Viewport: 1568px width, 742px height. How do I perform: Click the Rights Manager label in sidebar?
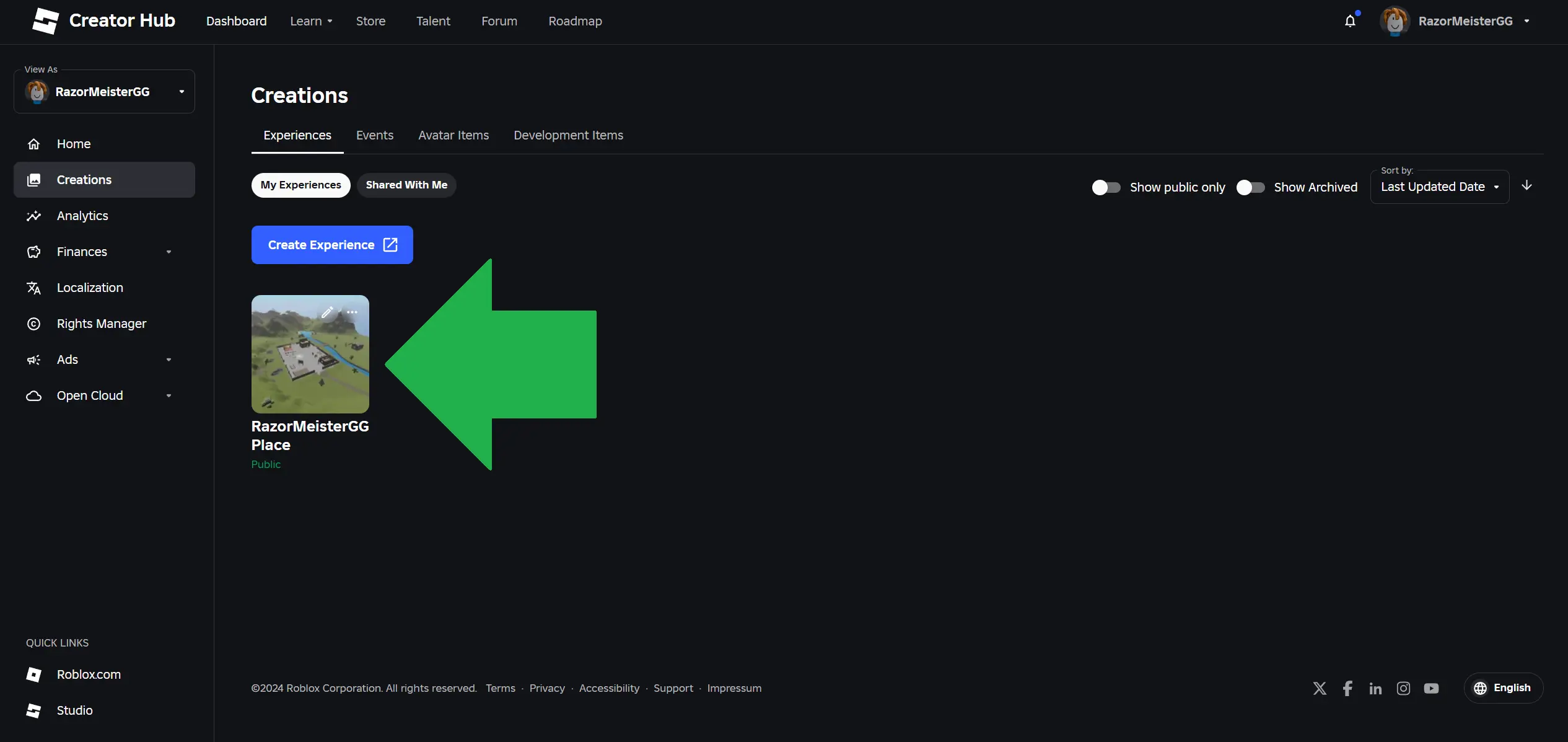(102, 324)
